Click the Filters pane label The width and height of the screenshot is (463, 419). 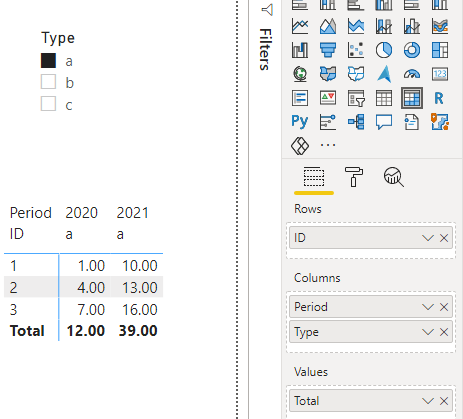point(265,49)
